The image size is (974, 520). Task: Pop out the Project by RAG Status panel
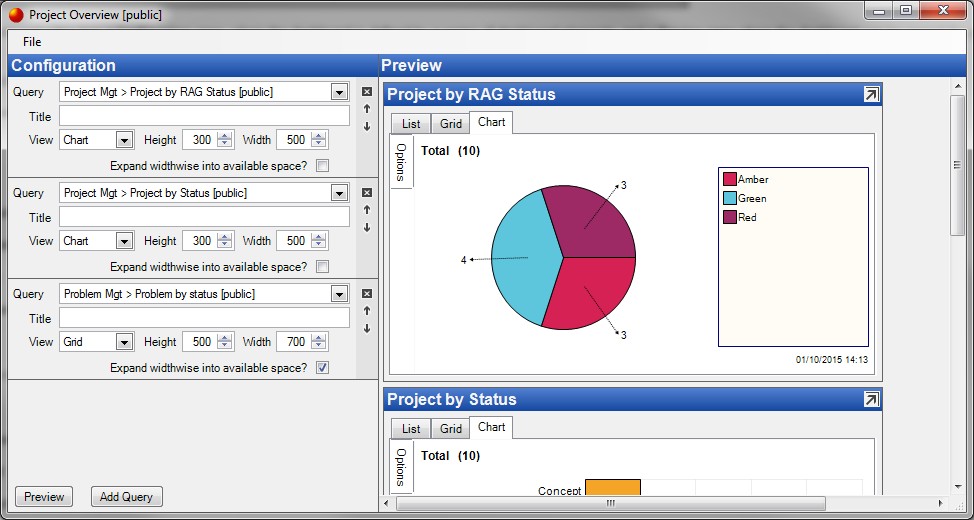click(872, 94)
